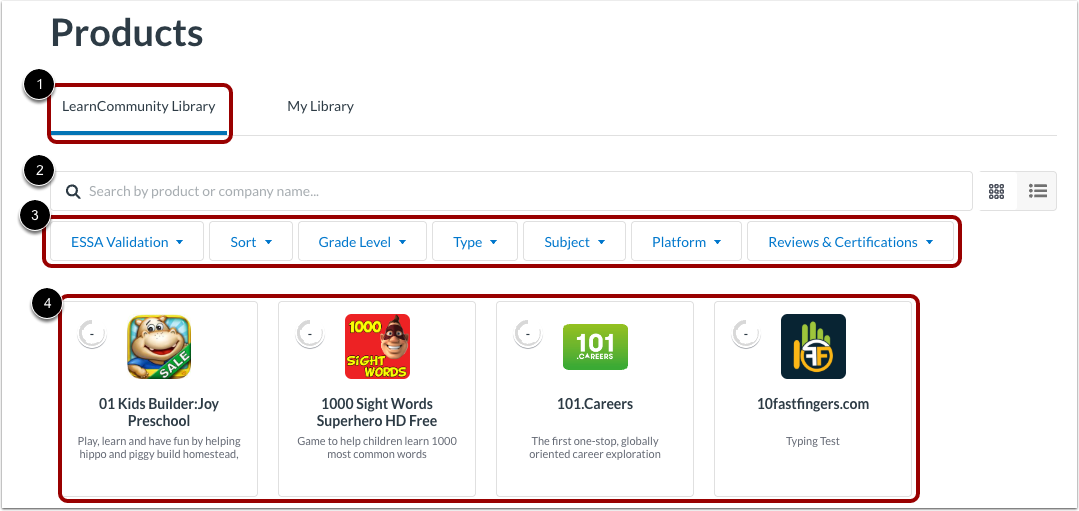Click the 01 Kids Builder hippo app icon
The image size is (1079, 511).
tap(159, 347)
